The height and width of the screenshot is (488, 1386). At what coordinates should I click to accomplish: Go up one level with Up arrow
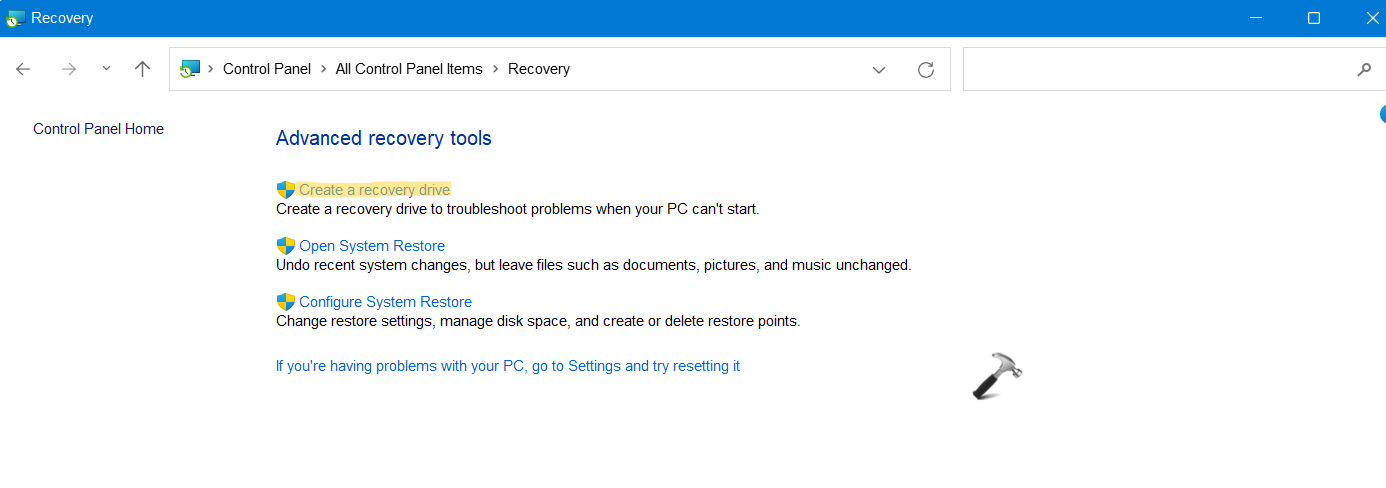click(142, 69)
